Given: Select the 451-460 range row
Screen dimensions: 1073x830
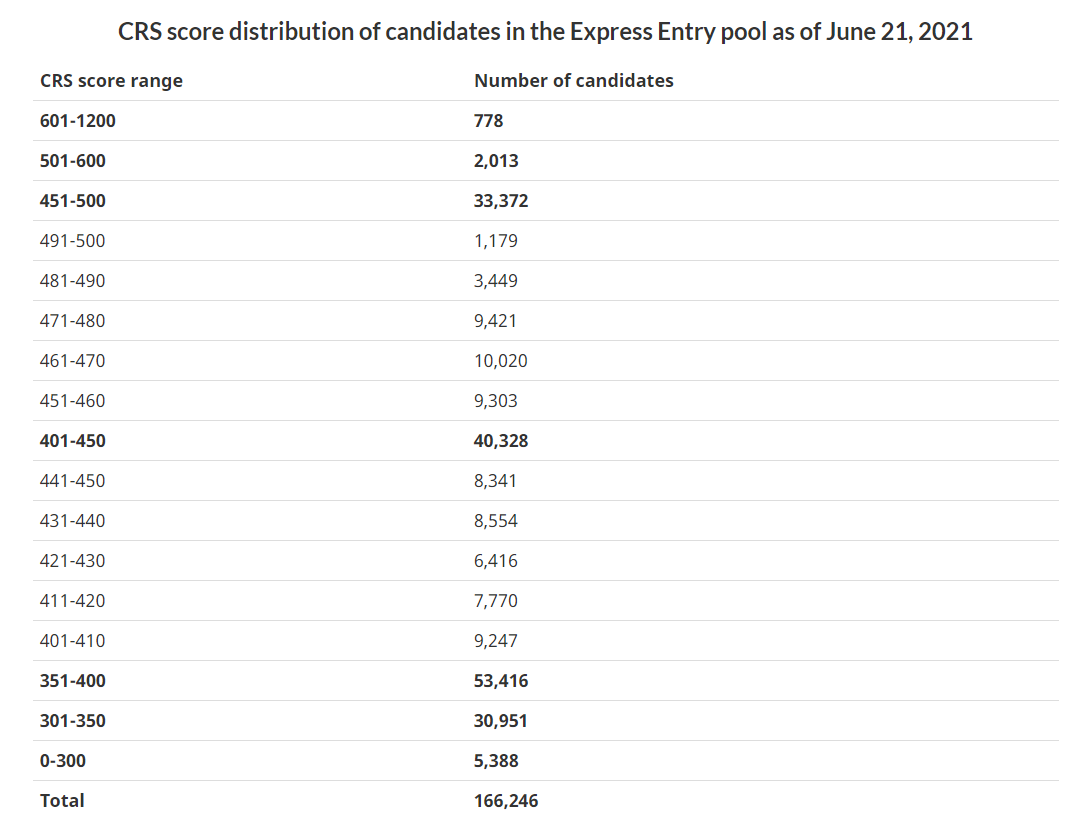Looking at the screenshot, I should pos(72,401).
